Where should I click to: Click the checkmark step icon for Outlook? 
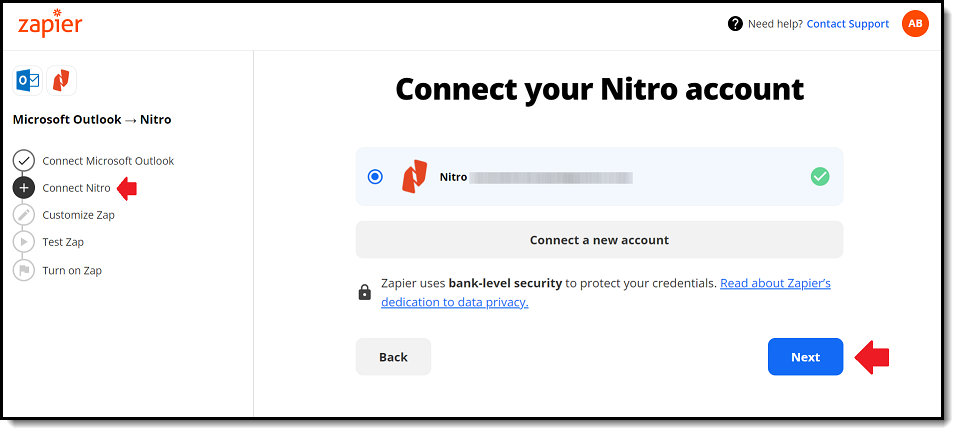pyautogui.click(x=24, y=161)
